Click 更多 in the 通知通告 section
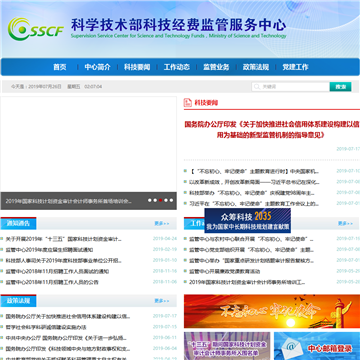This screenshot has width=360, height=360. coord(162,223)
